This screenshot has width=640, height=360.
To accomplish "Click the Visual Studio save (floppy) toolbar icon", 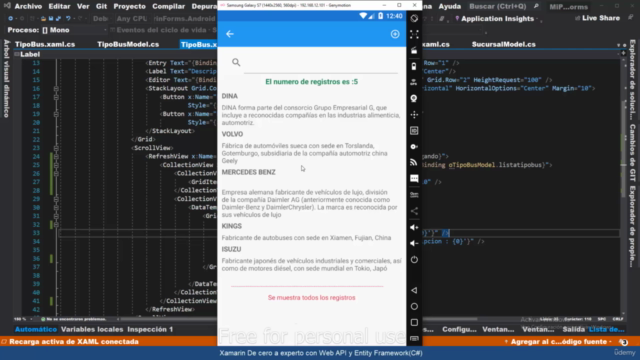I will [x=51, y=19].
